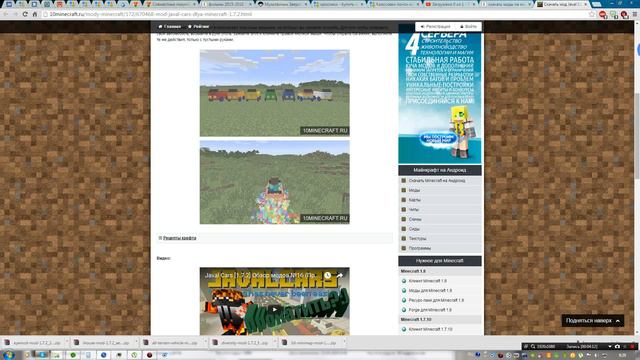This screenshot has width=640, height=360.
Task: Open the recorder overlay dropdown arrow
Action: (x=610, y=347)
